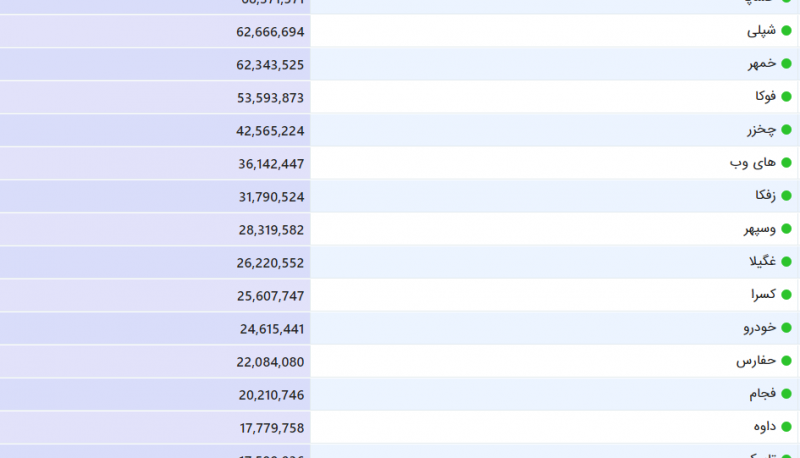Select the symbol name خمهر
800x458 pixels.
point(762,64)
